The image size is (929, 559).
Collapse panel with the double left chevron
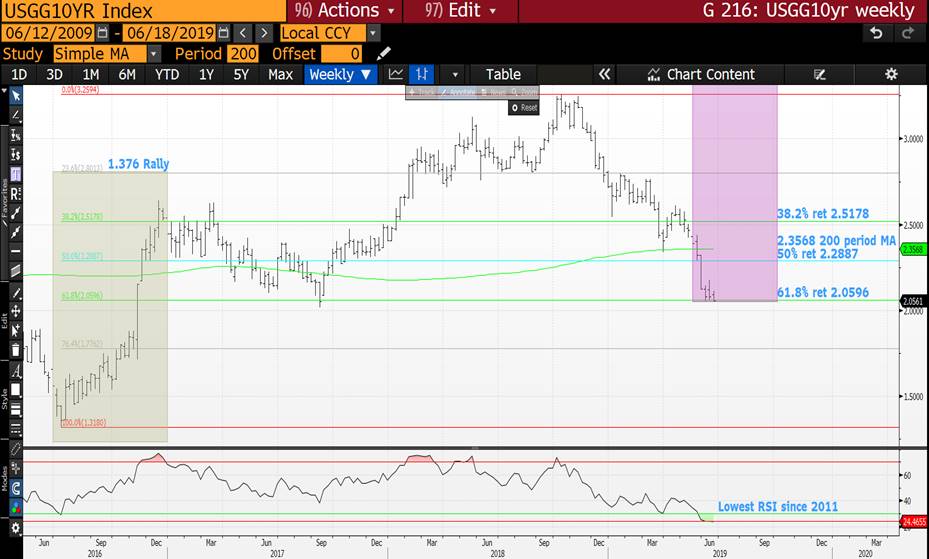pos(604,74)
